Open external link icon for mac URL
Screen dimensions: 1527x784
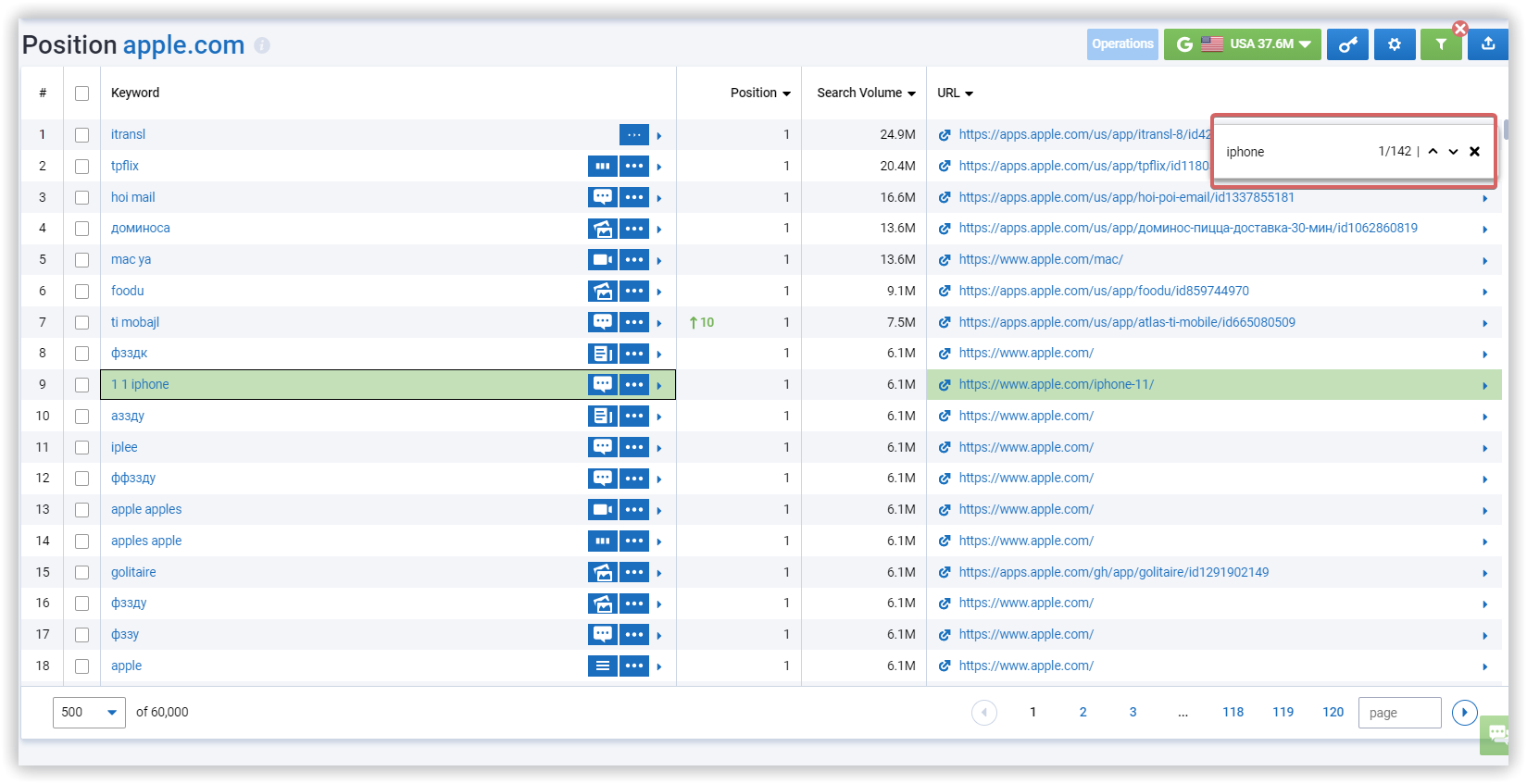pyautogui.click(x=945, y=260)
